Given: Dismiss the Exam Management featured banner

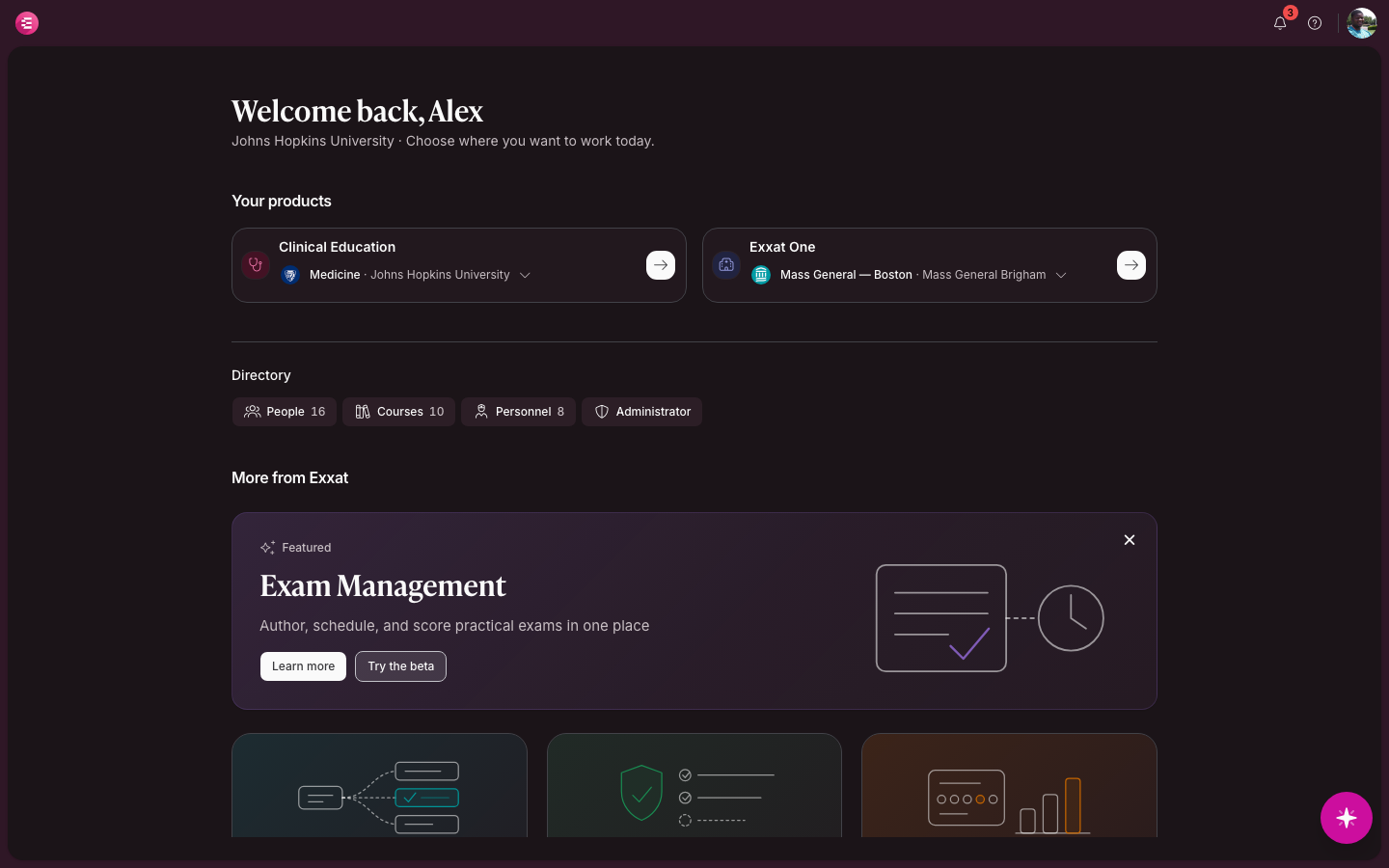Looking at the screenshot, I should coord(1130,540).
